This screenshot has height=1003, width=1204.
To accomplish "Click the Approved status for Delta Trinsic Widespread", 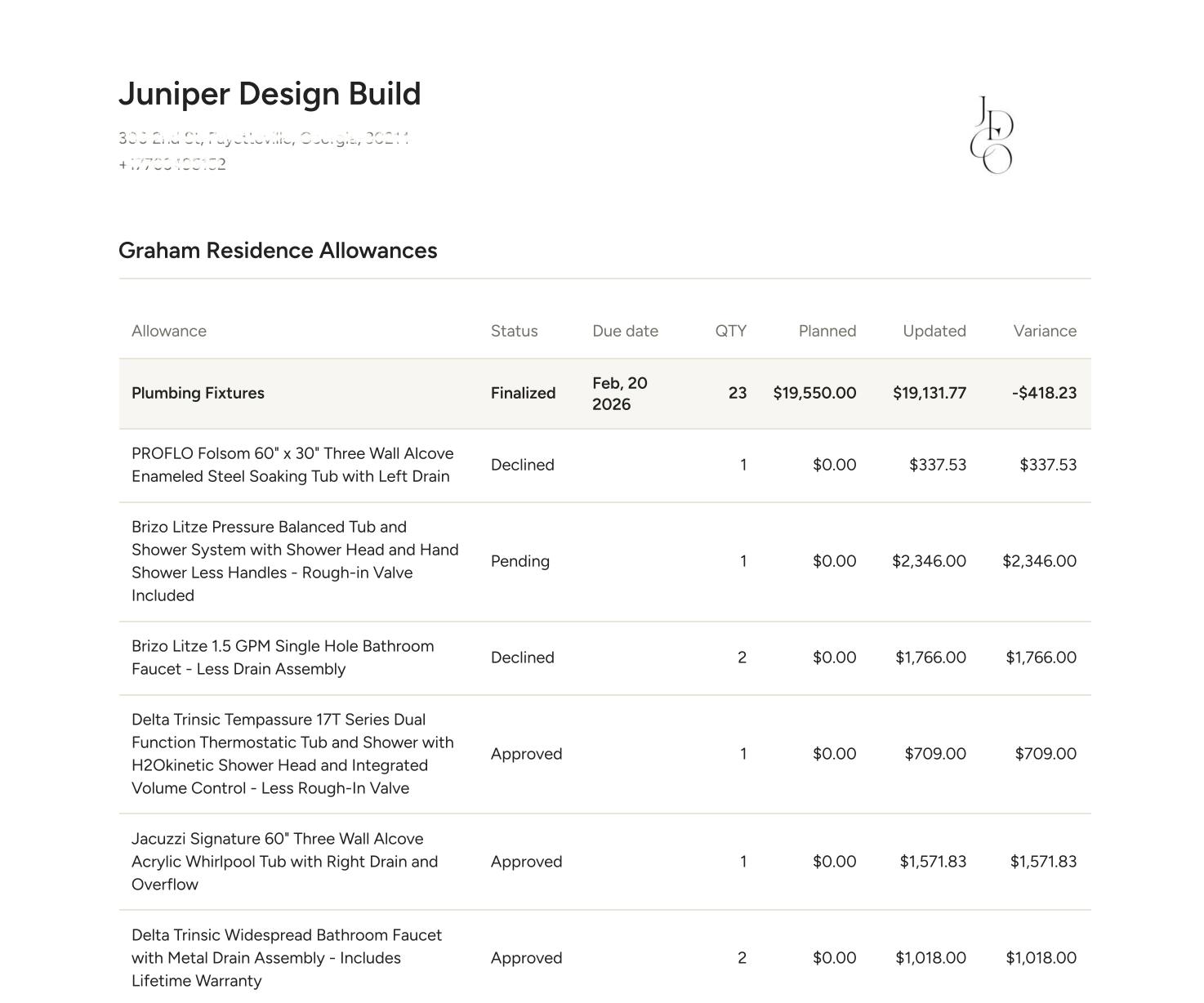I will (x=526, y=958).
